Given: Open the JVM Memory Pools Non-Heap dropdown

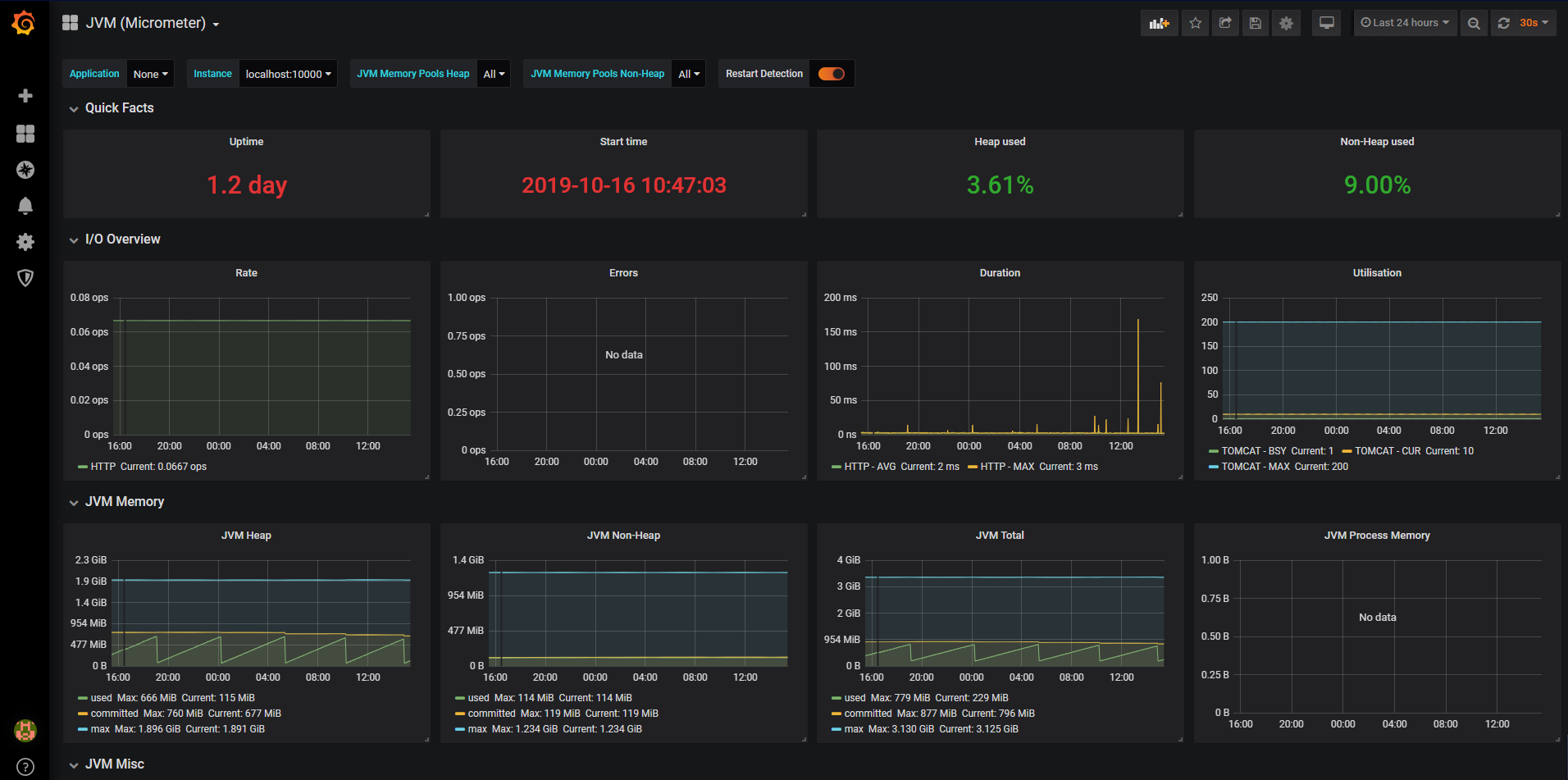Looking at the screenshot, I should tap(689, 74).
